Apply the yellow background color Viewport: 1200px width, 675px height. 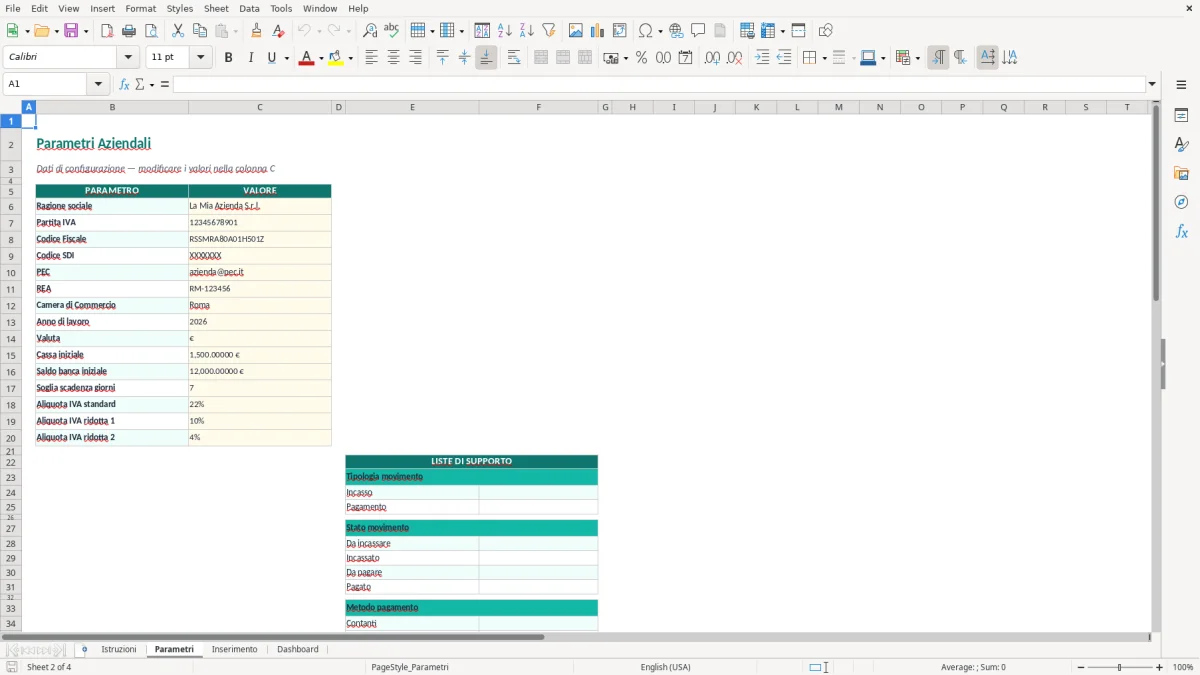tap(336, 58)
